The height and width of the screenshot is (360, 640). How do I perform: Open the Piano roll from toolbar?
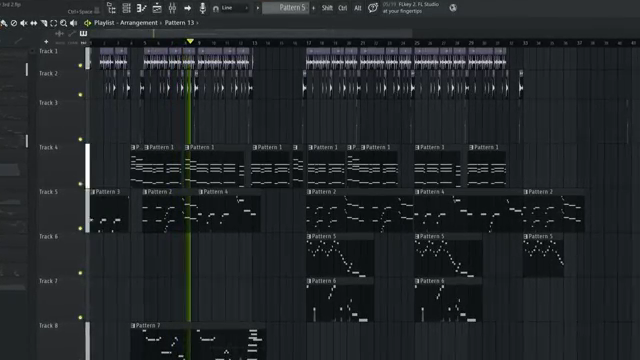[142, 8]
